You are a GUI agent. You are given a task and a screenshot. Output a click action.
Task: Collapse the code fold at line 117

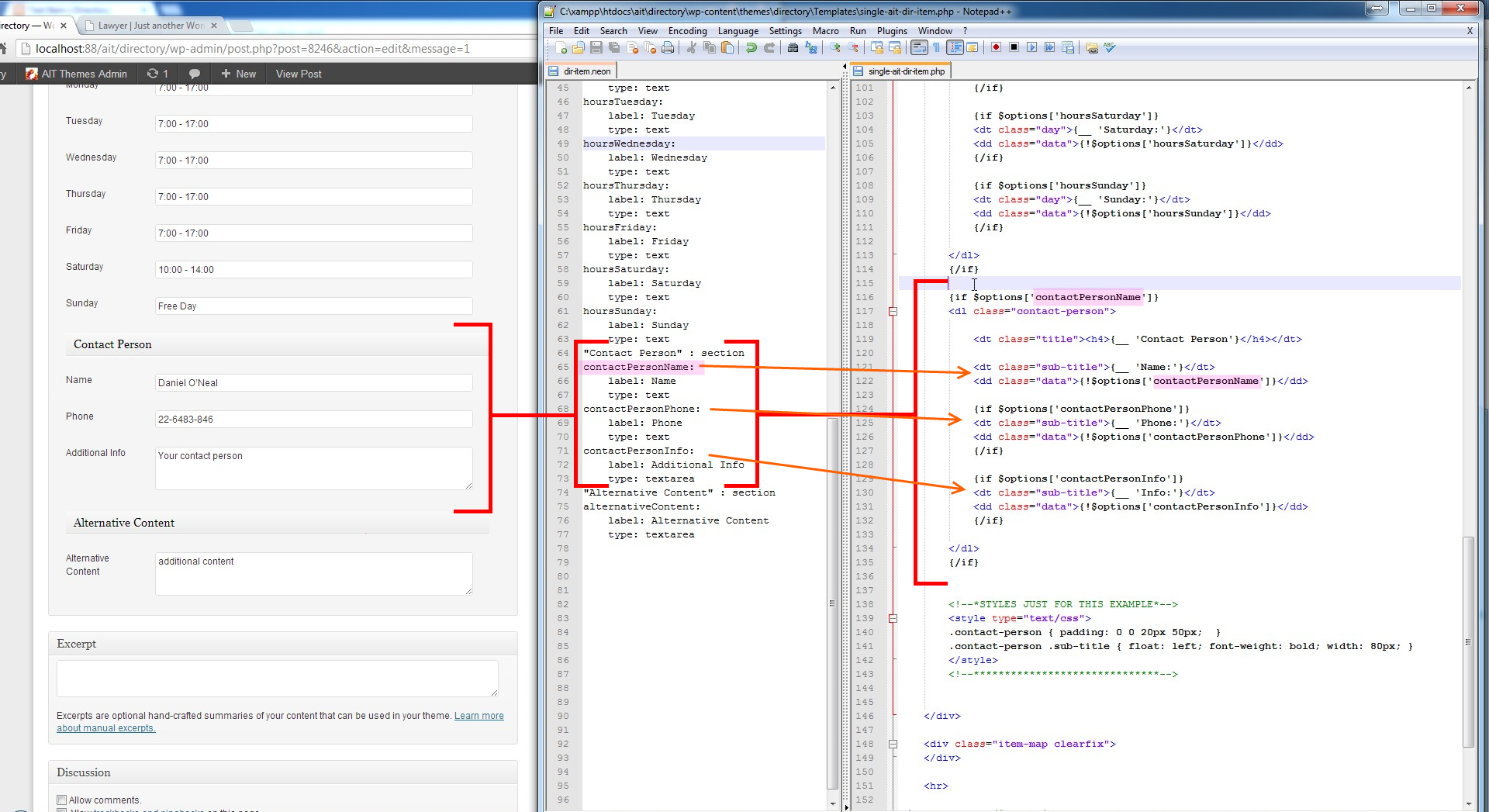tap(893, 311)
